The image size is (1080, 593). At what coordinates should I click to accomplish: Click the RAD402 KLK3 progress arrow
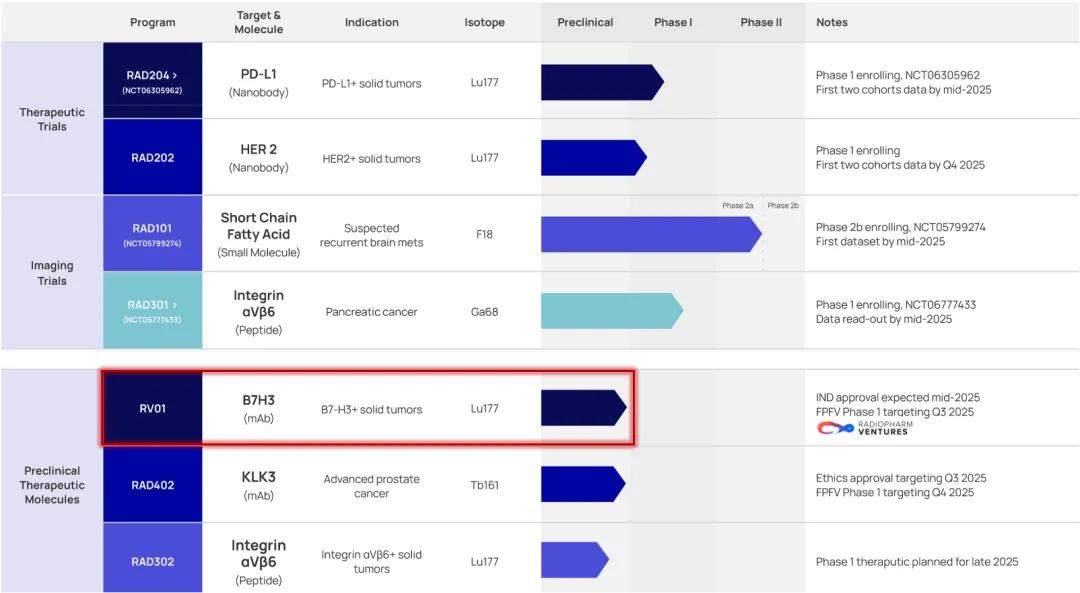[583, 484]
